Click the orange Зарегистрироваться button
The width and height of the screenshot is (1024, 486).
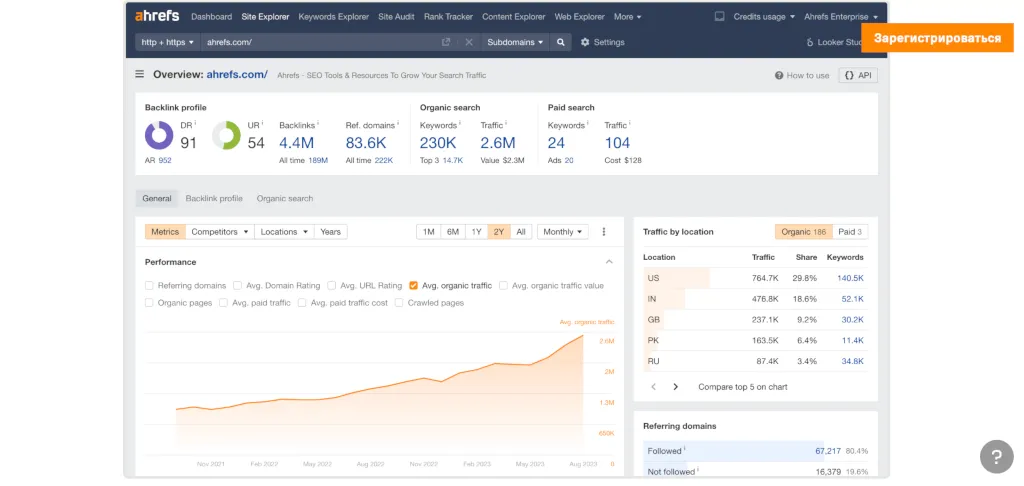coord(938,38)
